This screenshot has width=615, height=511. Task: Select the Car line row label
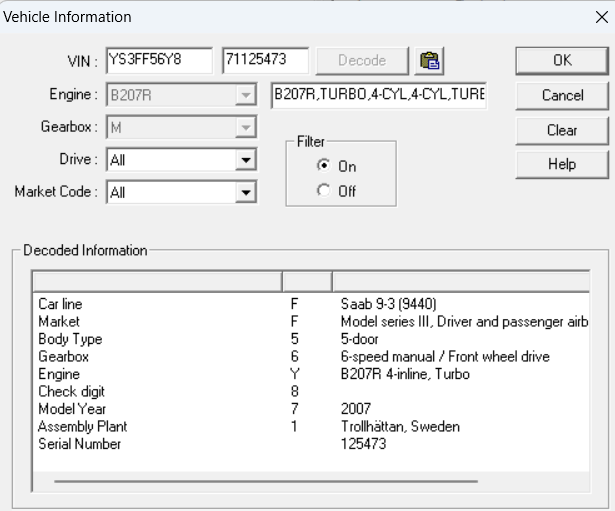pos(60,304)
